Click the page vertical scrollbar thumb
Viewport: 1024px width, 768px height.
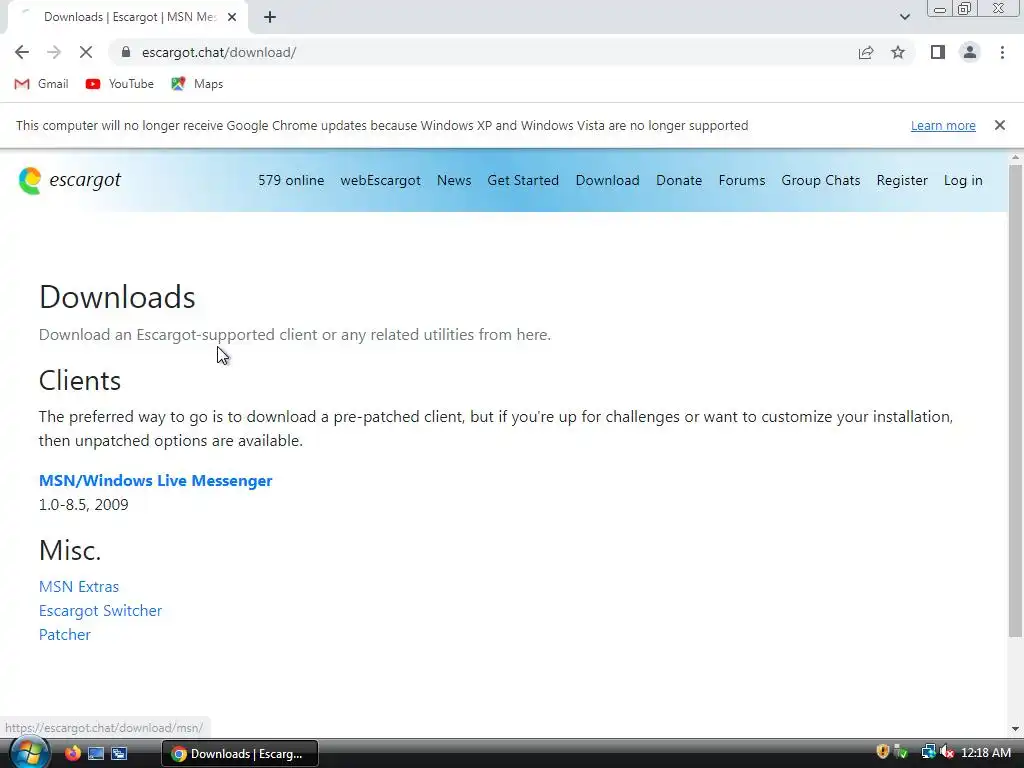[x=1016, y=401]
